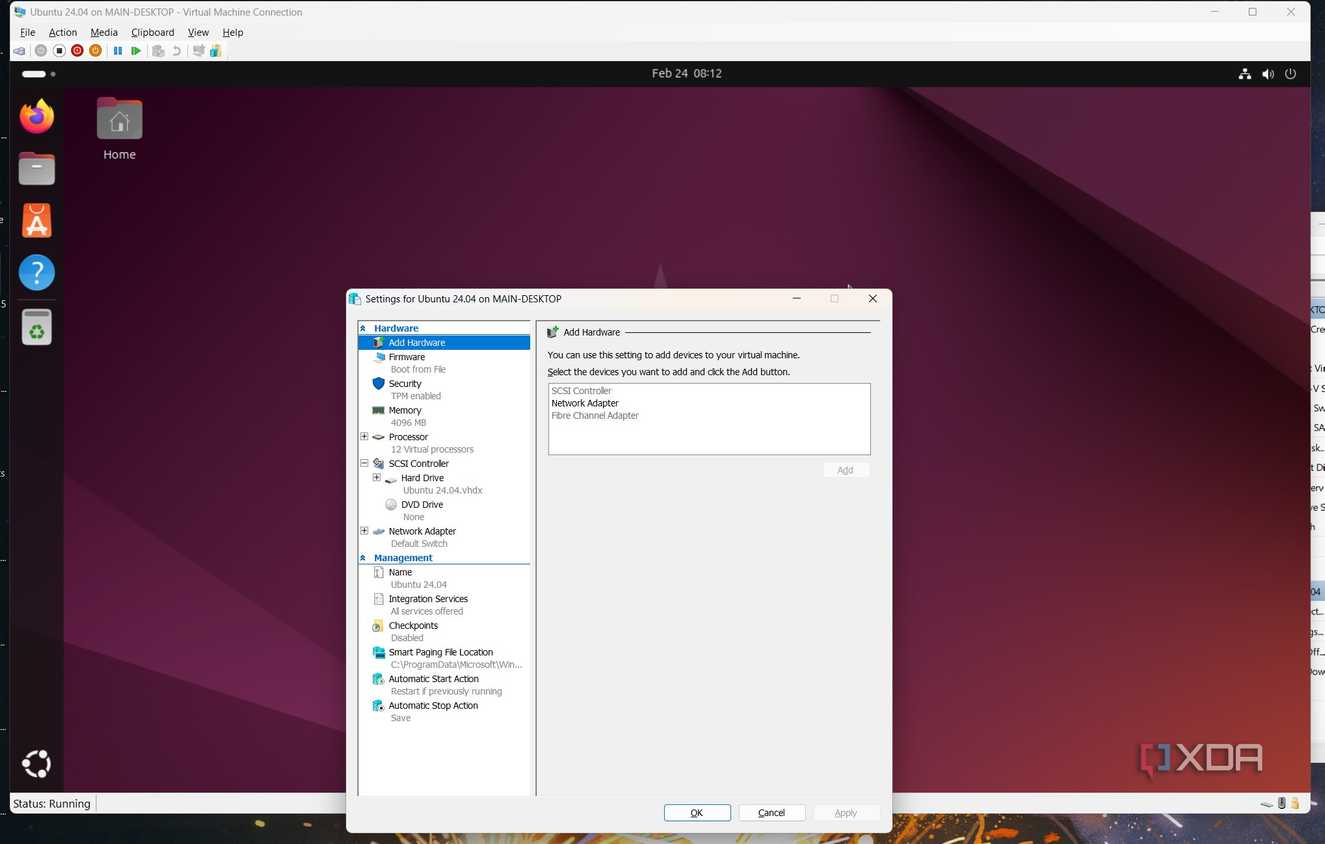Collapse the SCSI Controller tree node
The width and height of the screenshot is (1325, 844).
(x=364, y=463)
